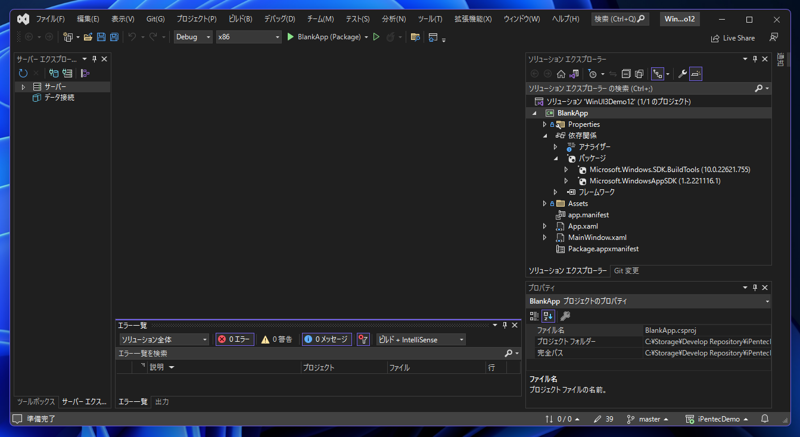Click the Home icon in Solution Explorer
Viewport: 800px width, 437px height.
pyautogui.click(x=561, y=74)
